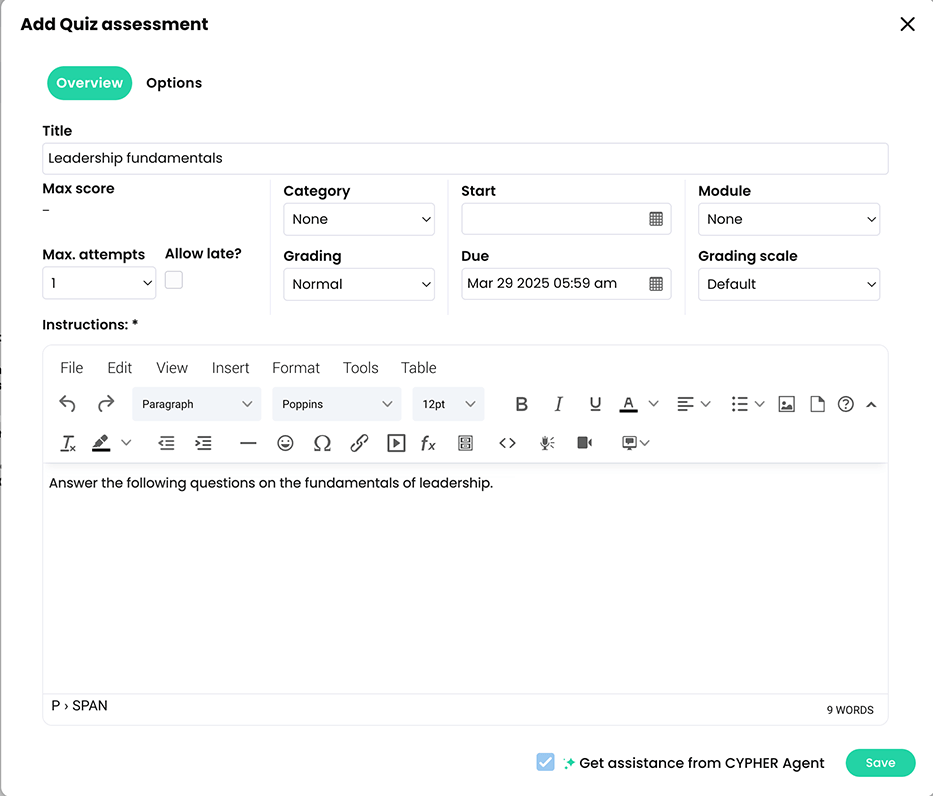The height and width of the screenshot is (796, 933).
Task: Open the Format menu in the editor
Action: [296, 367]
